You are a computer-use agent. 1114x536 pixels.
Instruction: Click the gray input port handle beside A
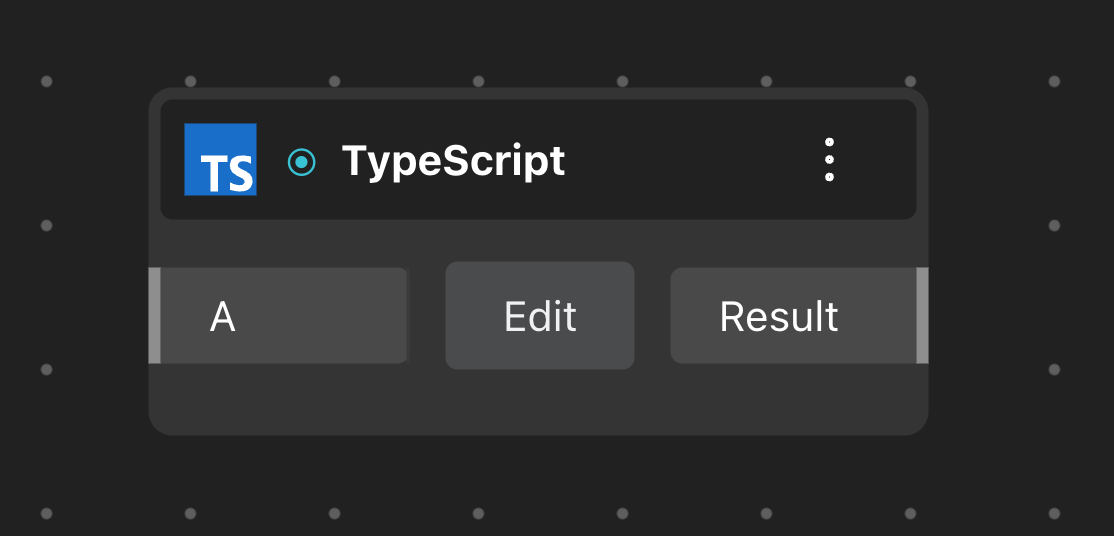pyautogui.click(x=154, y=316)
